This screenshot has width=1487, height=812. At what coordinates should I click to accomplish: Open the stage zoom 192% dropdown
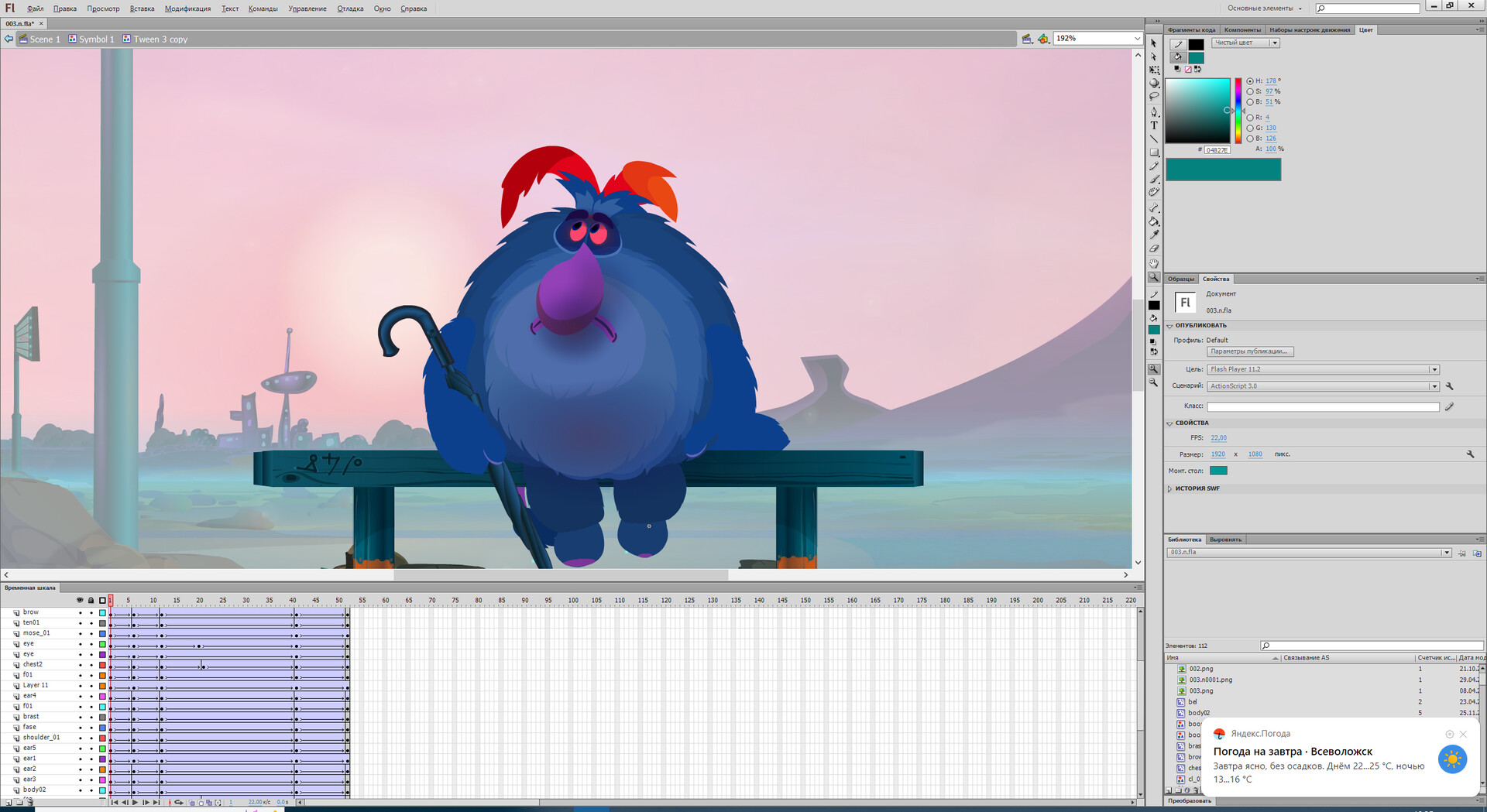pos(1137,39)
